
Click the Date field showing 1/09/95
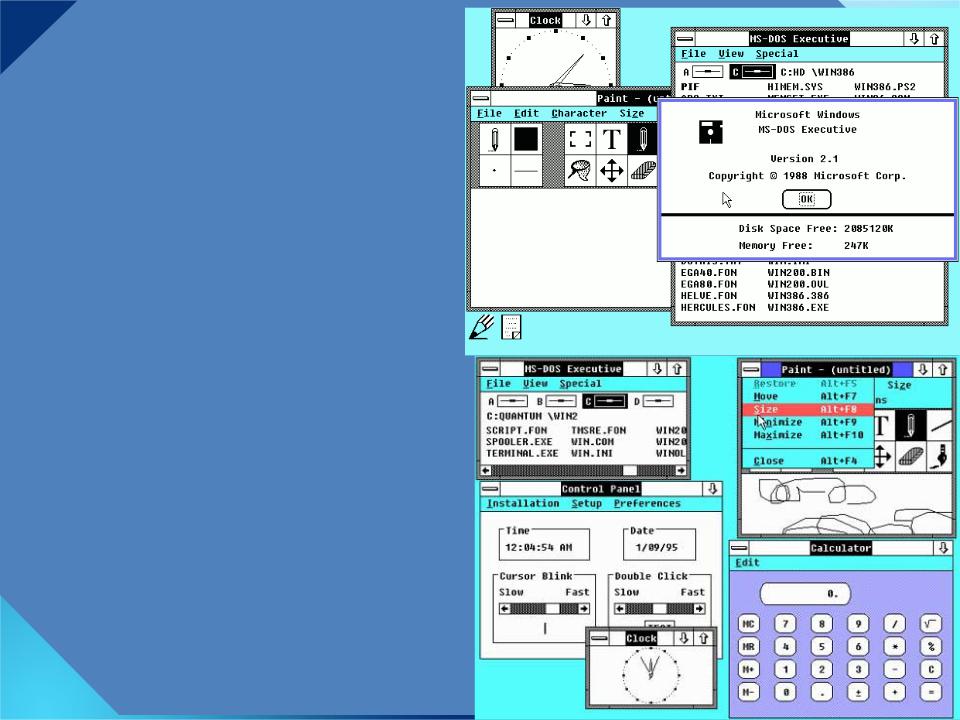pyautogui.click(x=659, y=545)
